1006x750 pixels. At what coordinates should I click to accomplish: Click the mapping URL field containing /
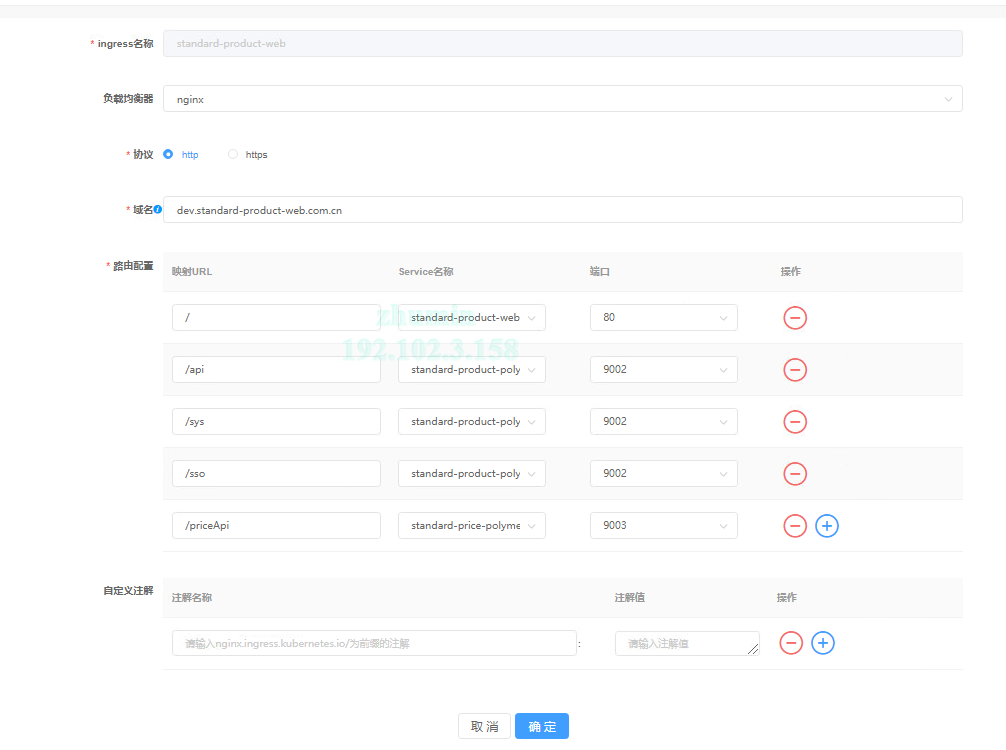[276, 318]
